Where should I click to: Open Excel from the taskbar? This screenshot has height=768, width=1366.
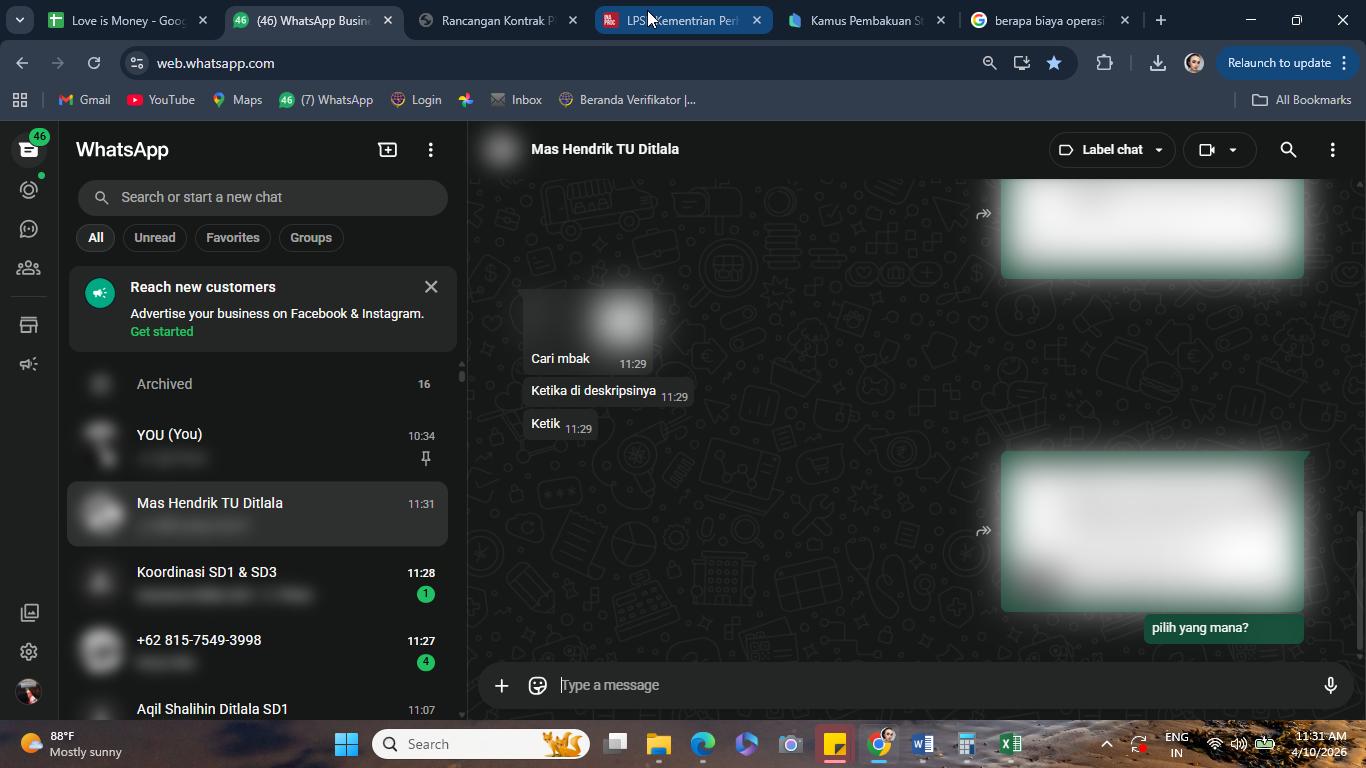point(1010,744)
